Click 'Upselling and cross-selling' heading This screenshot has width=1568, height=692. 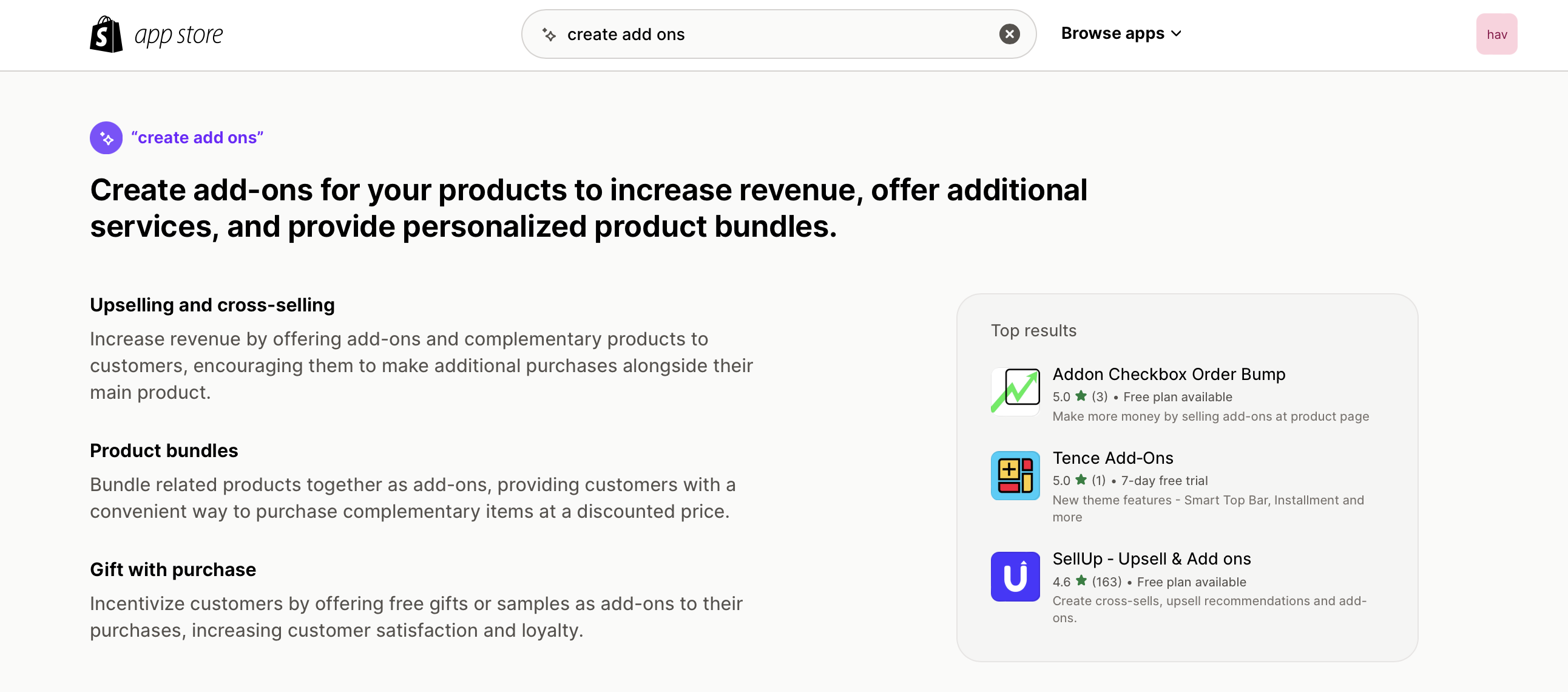pyautogui.click(x=212, y=305)
